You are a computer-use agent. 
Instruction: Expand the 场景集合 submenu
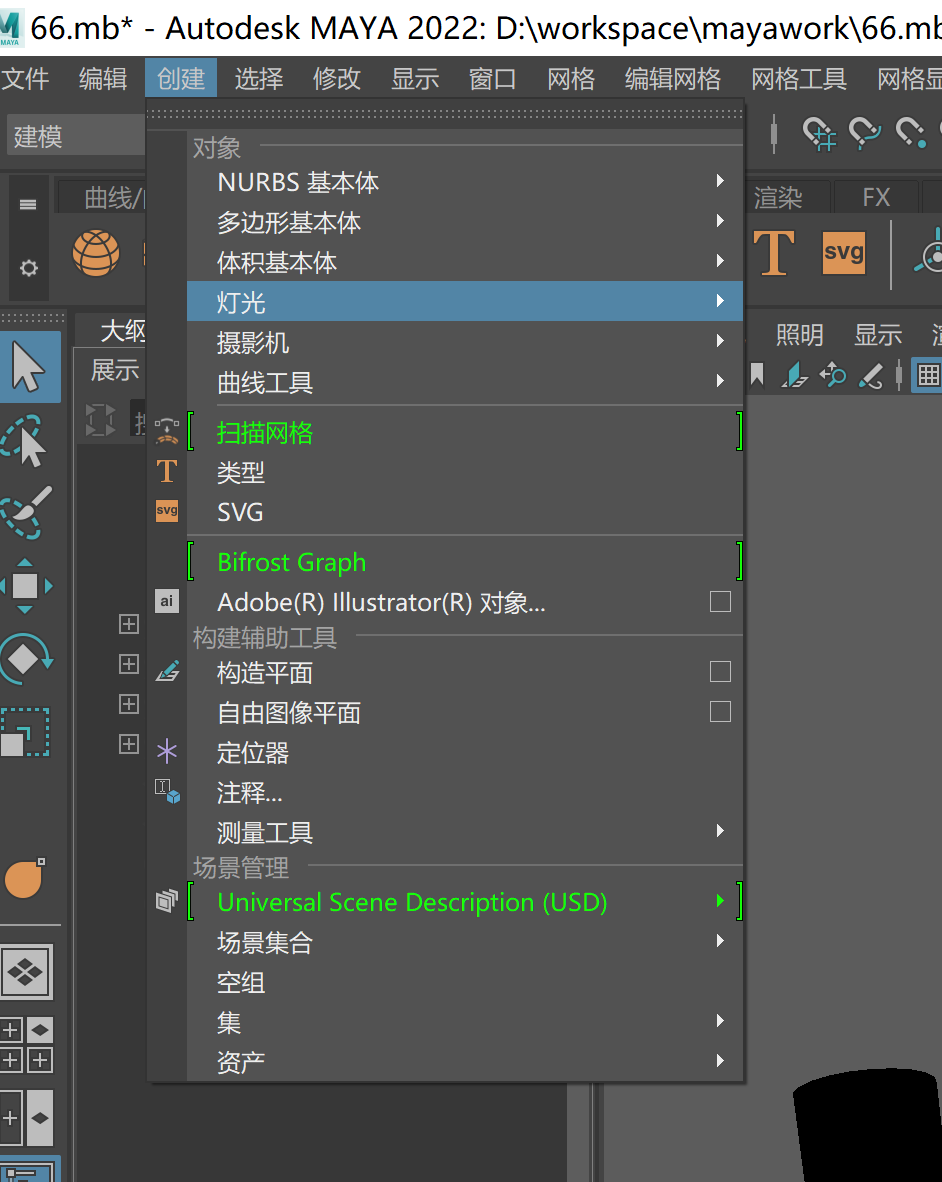(464, 941)
